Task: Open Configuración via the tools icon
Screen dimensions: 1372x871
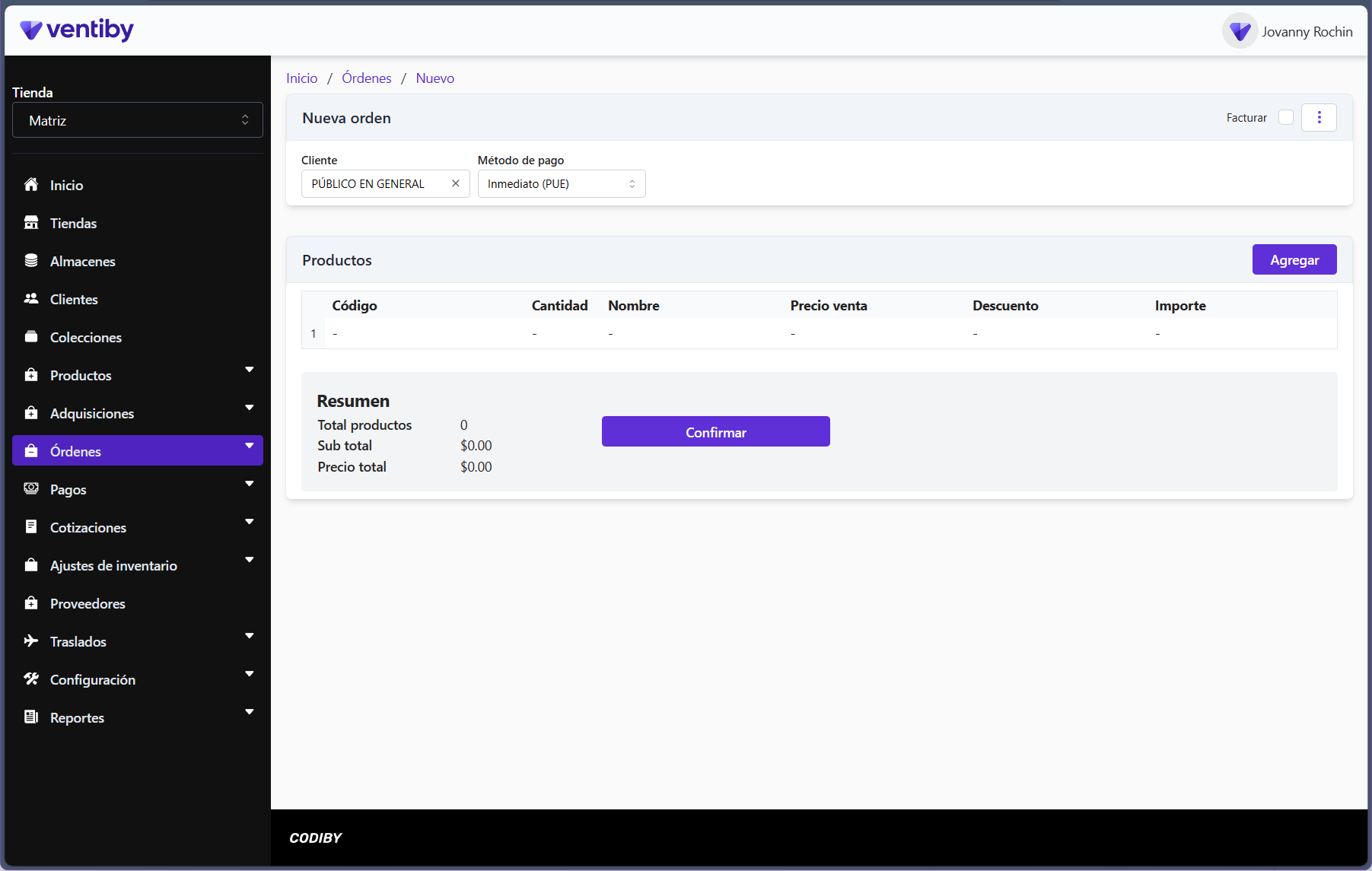Action: [x=31, y=679]
